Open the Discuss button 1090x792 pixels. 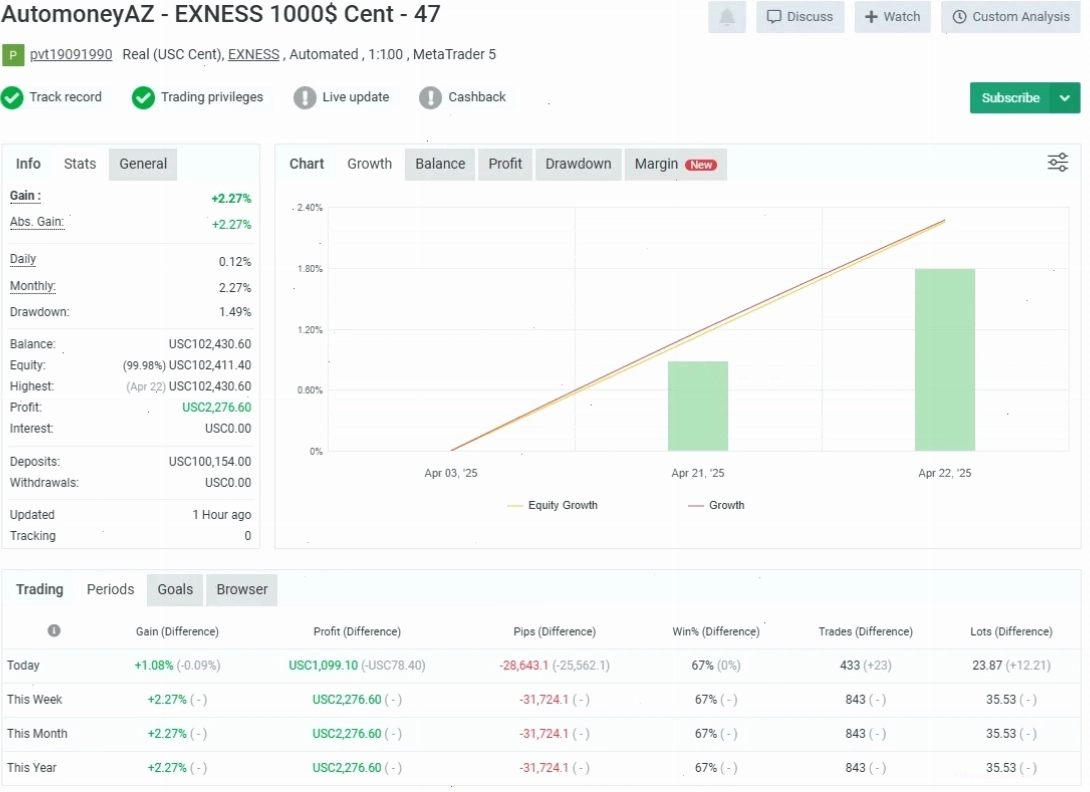[800, 17]
